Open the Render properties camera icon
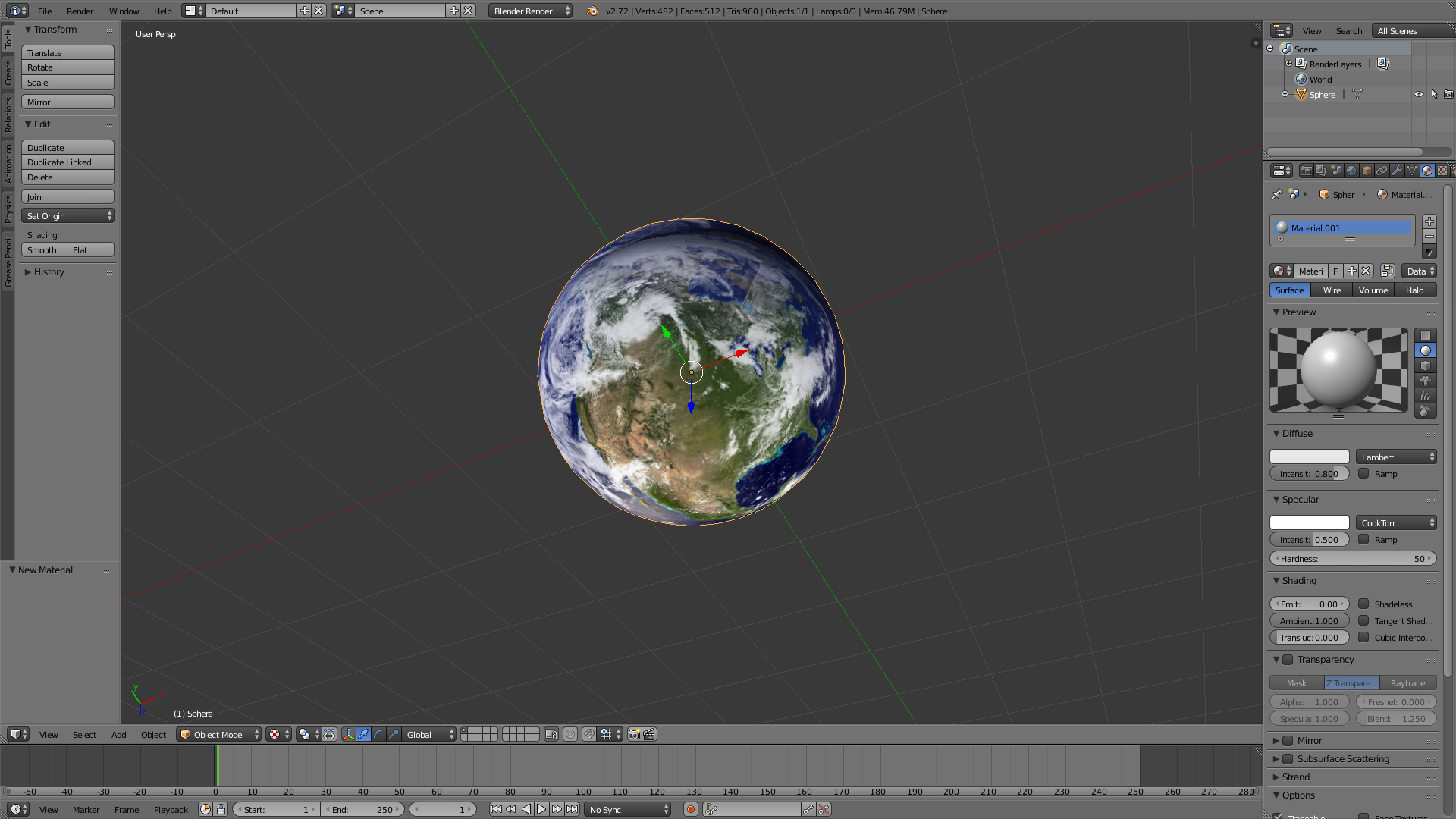This screenshot has width=1456, height=819. pyautogui.click(x=1306, y=171)
